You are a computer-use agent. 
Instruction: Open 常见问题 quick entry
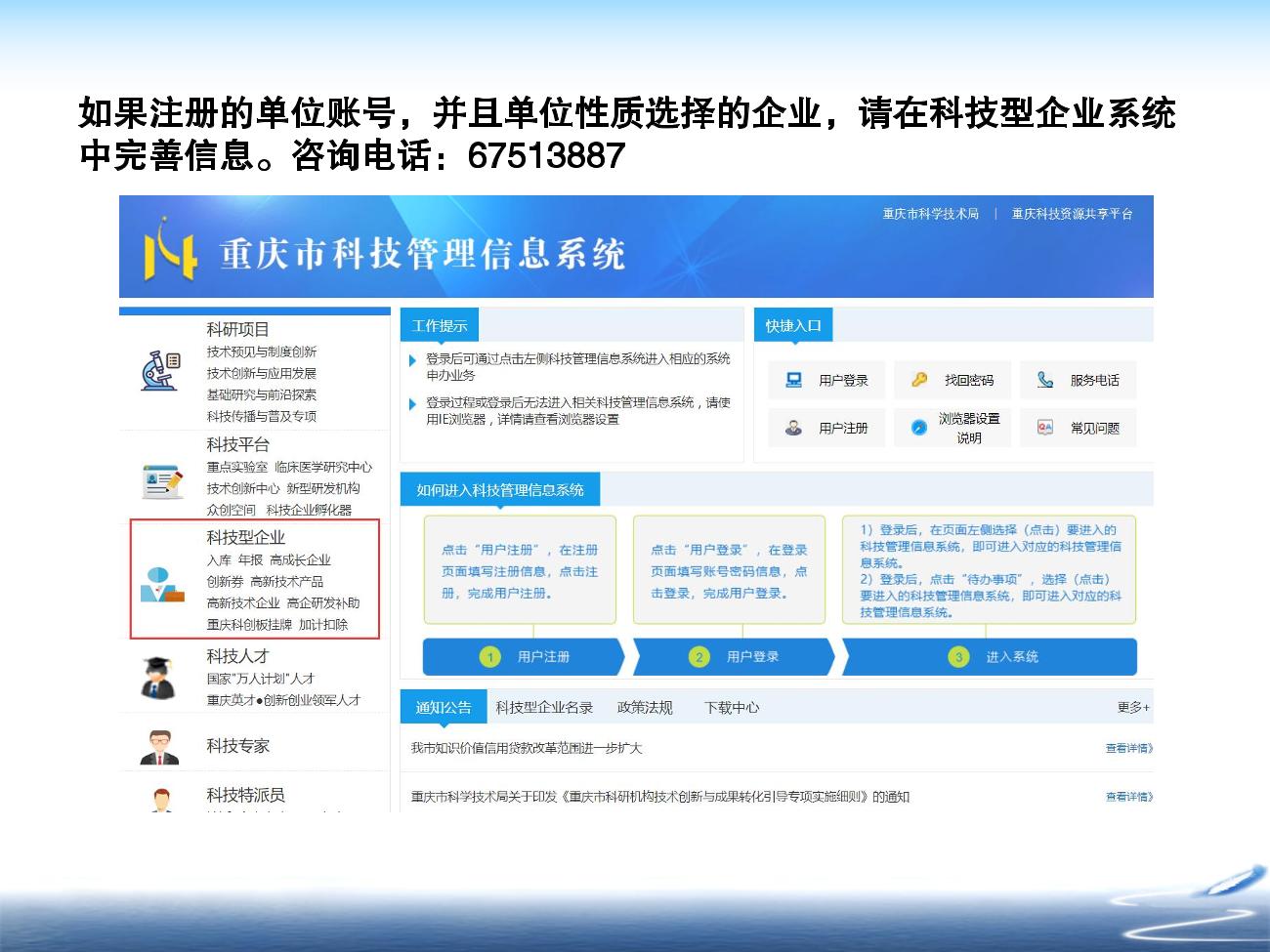coord(1079,428)
